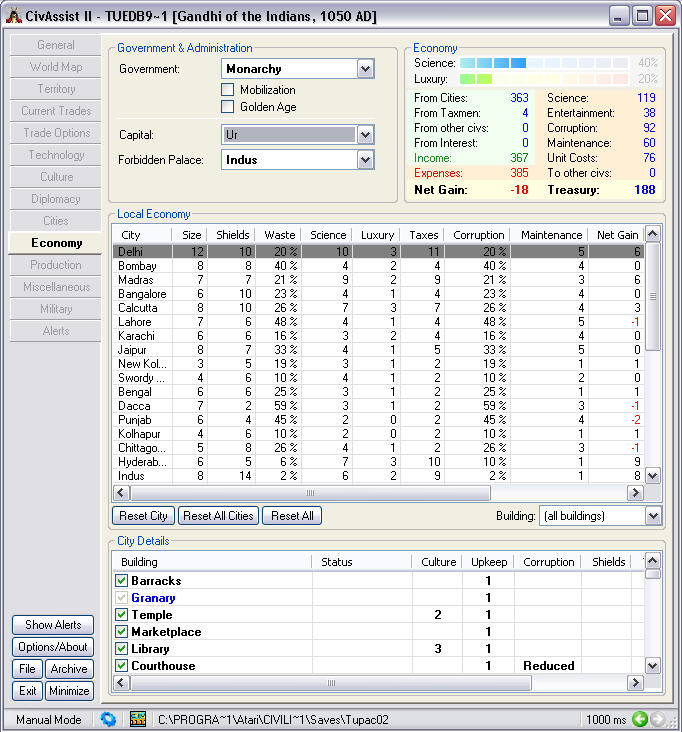Click the Reset All Cities button

pyautogui.click(x=218, y=516)
